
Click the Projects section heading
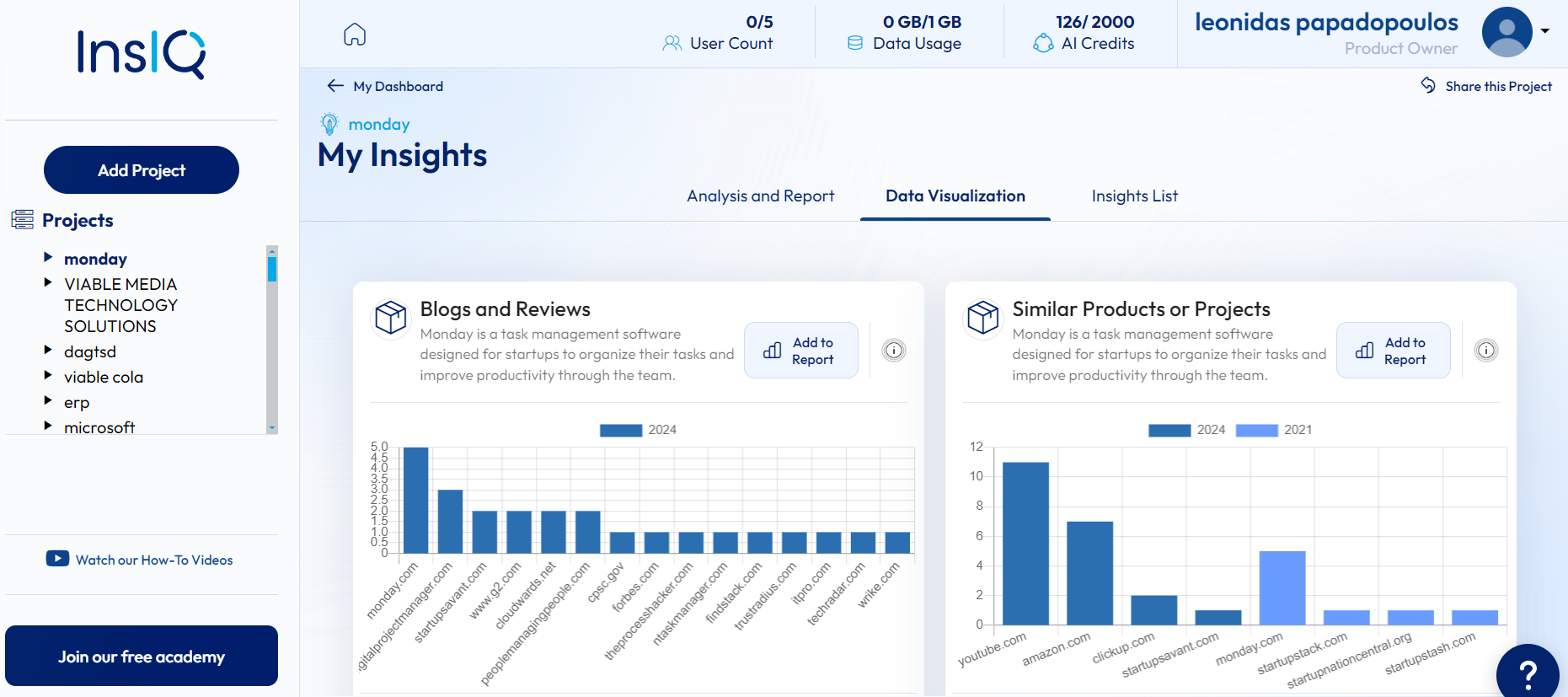(x=78, y=220)
